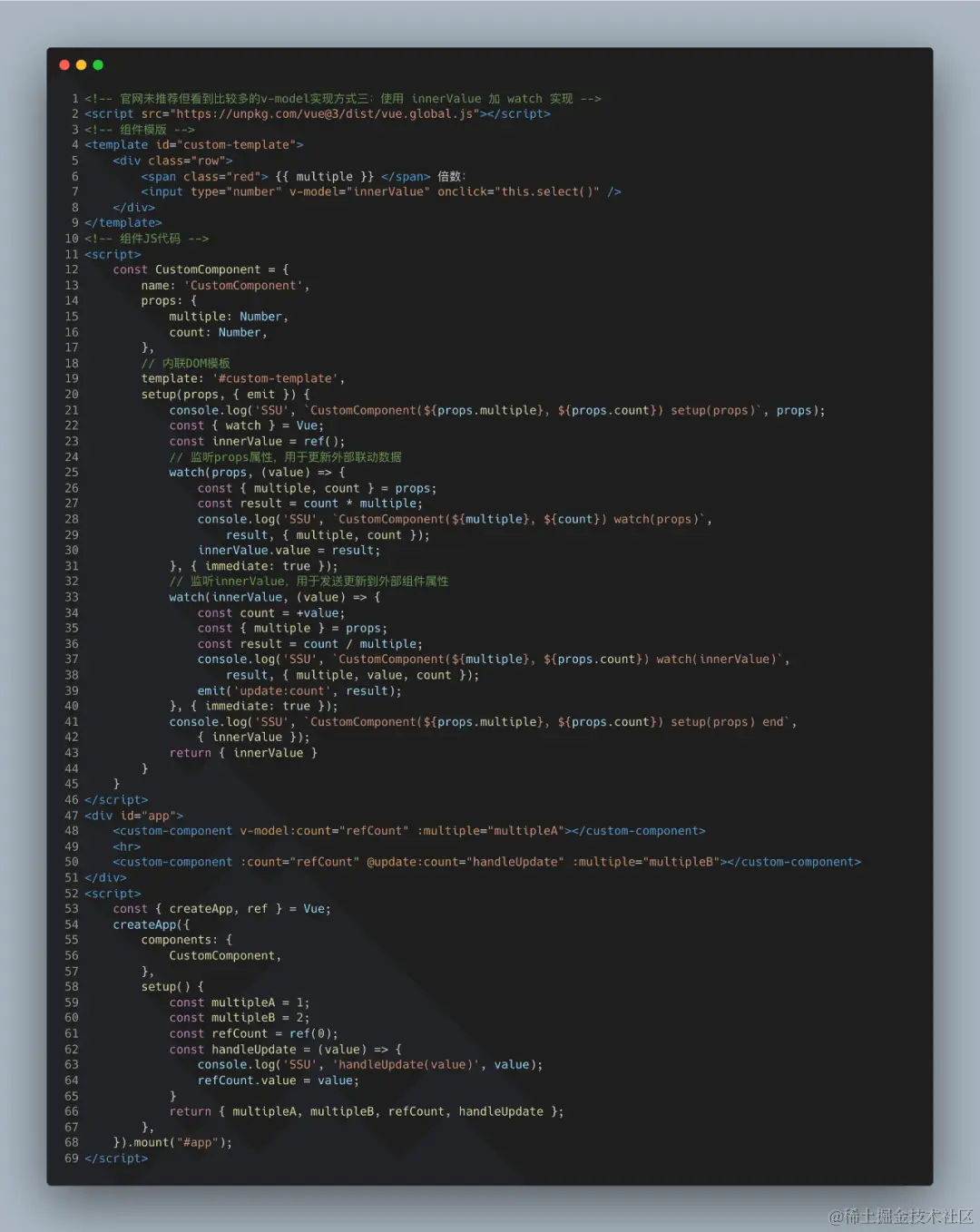This screenshot has width=980, height=1232.
Task: Click the "// 监听innerValue" comment line
Action: point(309,582)
